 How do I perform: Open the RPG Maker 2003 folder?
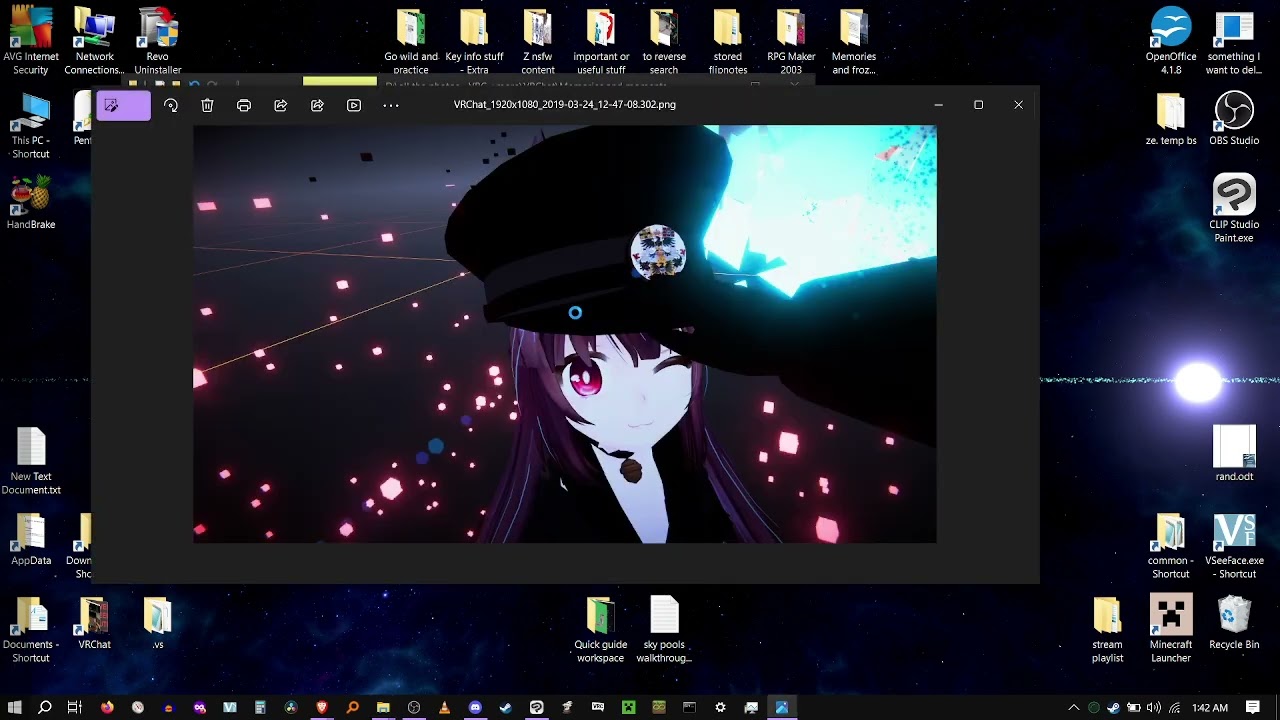click(x=791, y=42)
